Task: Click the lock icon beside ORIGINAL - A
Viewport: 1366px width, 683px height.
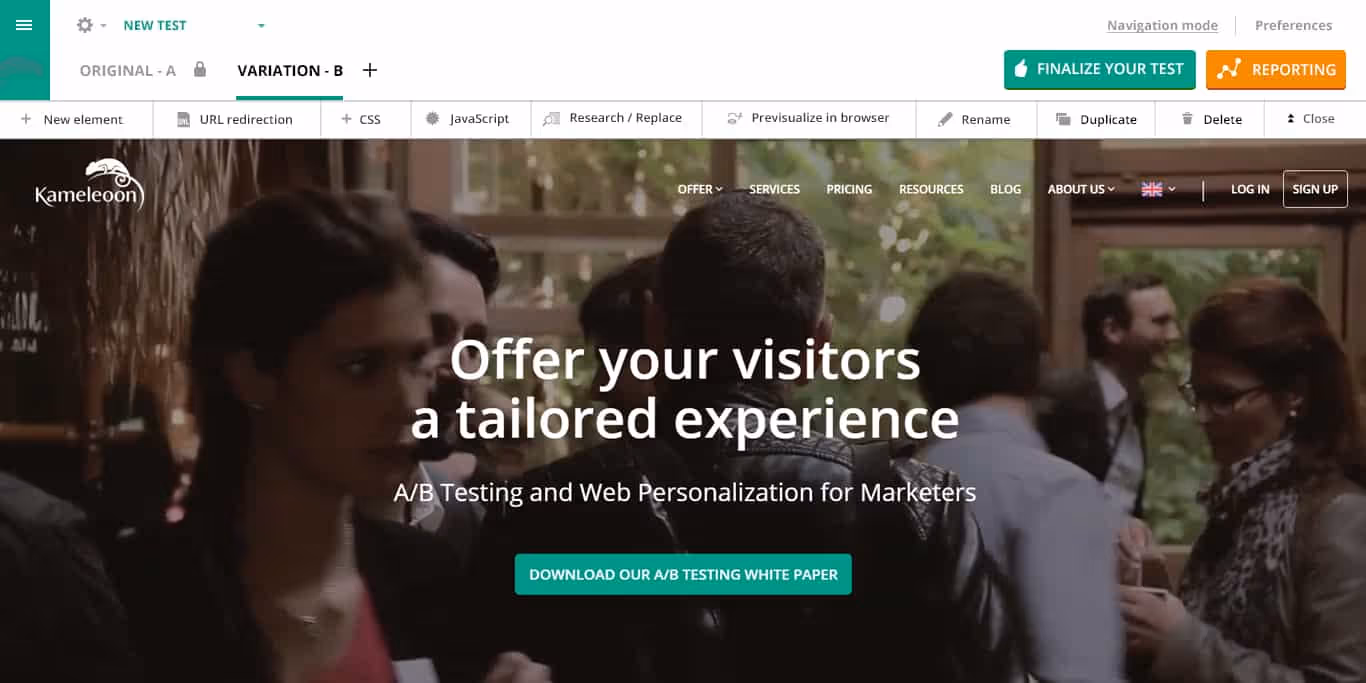Action: coord(200,69)
